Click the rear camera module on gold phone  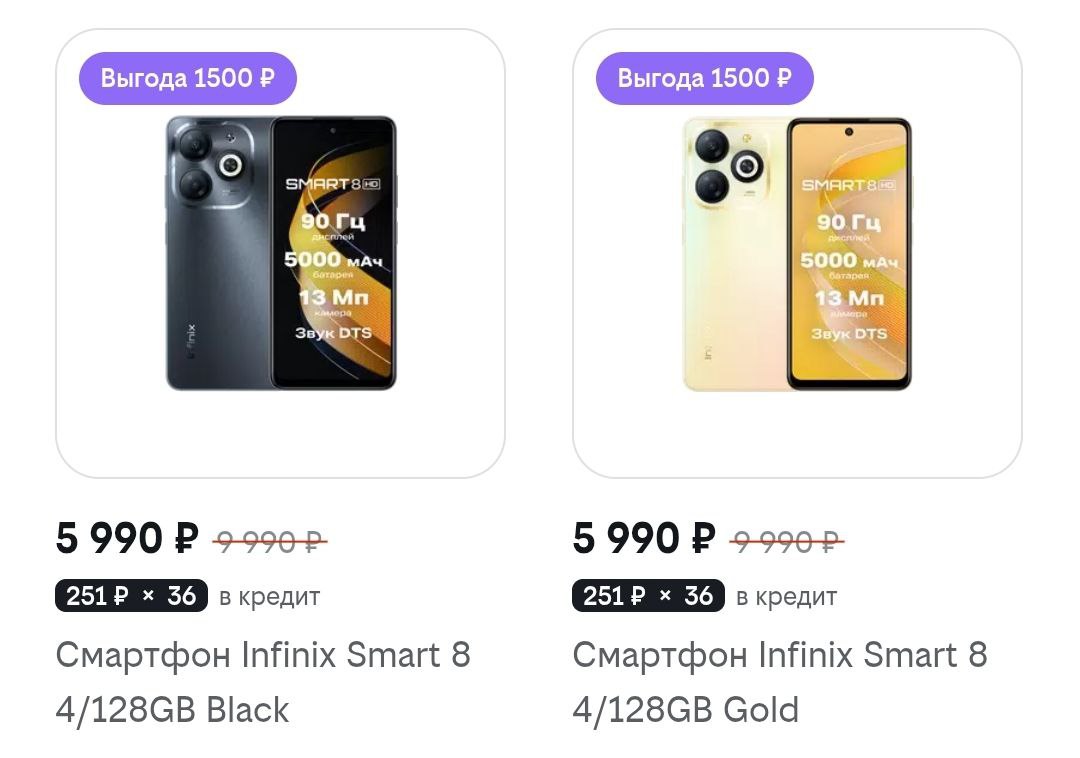(x=729, y=166)
